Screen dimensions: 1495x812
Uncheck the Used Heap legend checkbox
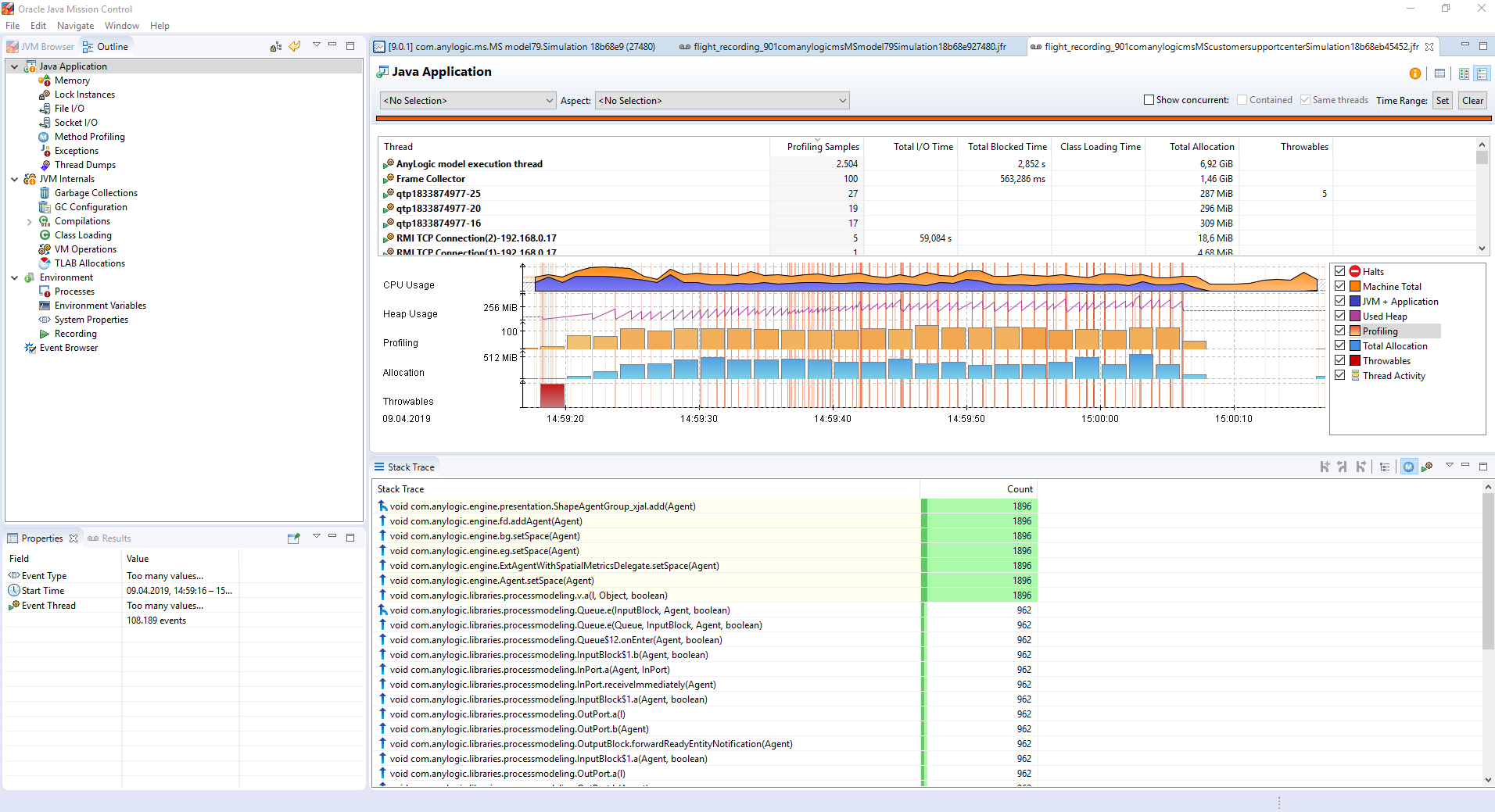1339,316
